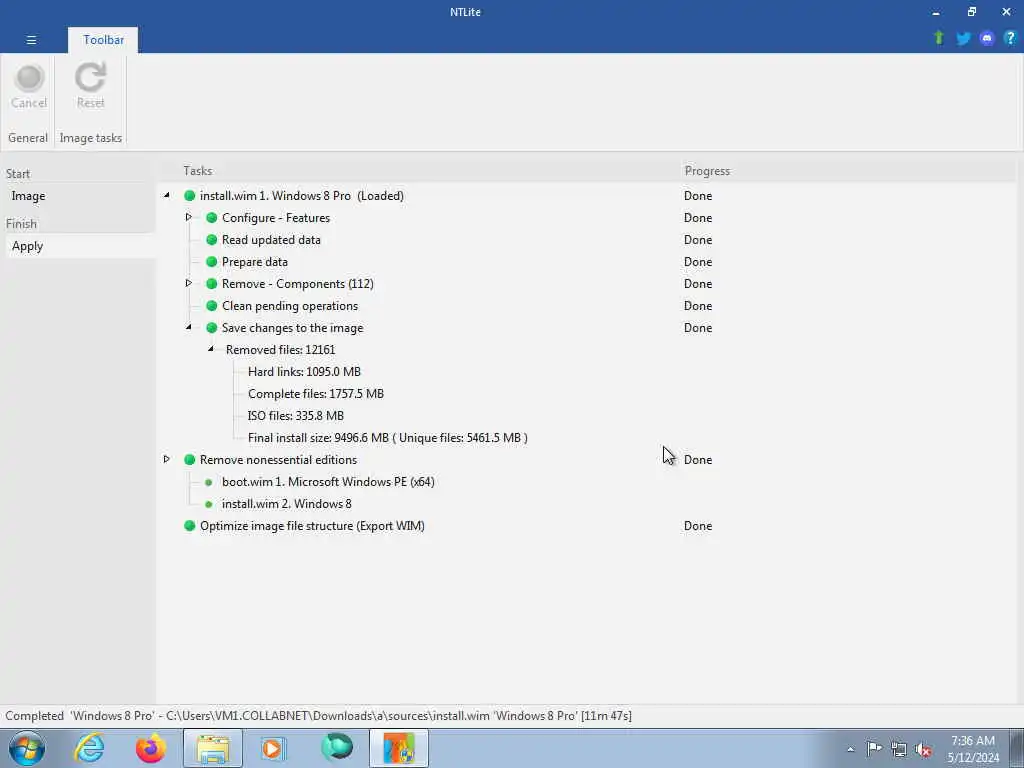
Task: Select Complete files: 1757.5 MB entry
Action: coord(316,394)
